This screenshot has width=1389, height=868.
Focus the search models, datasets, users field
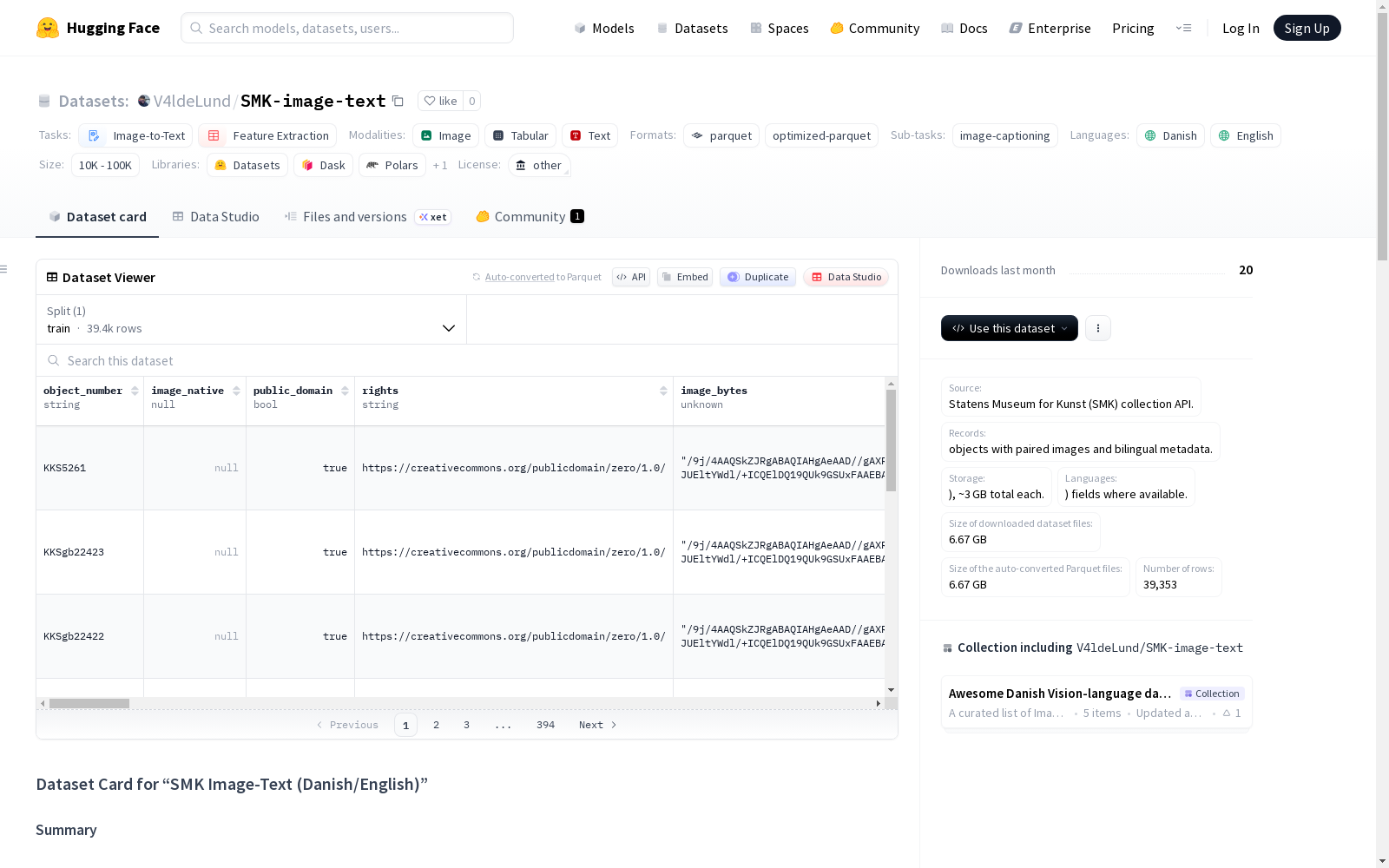(347, 28)
